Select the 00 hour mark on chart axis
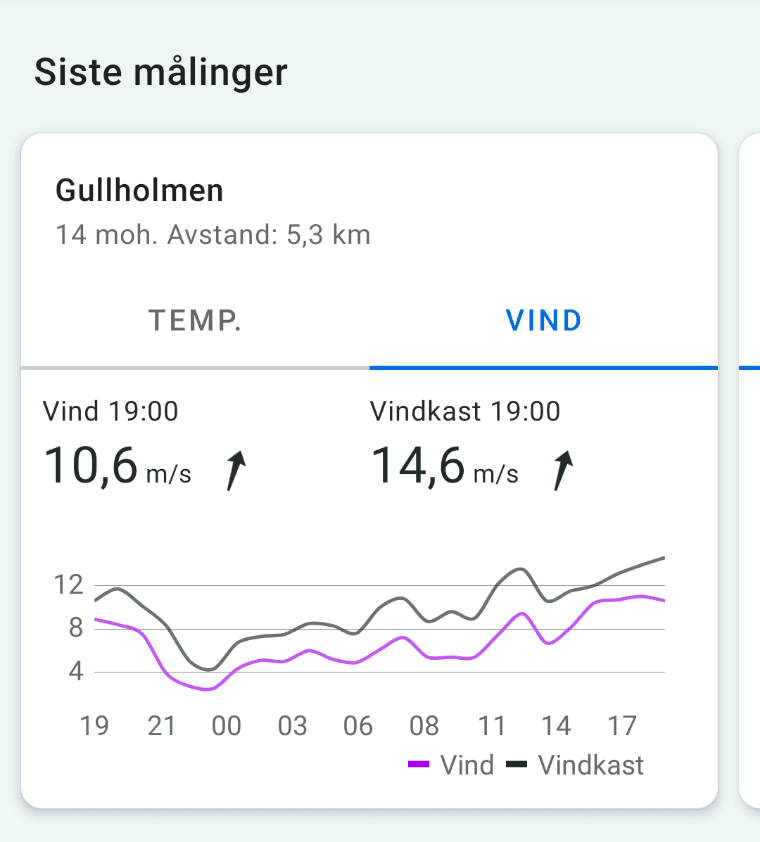Screen dimensions: 760x842 click(226, 726)
